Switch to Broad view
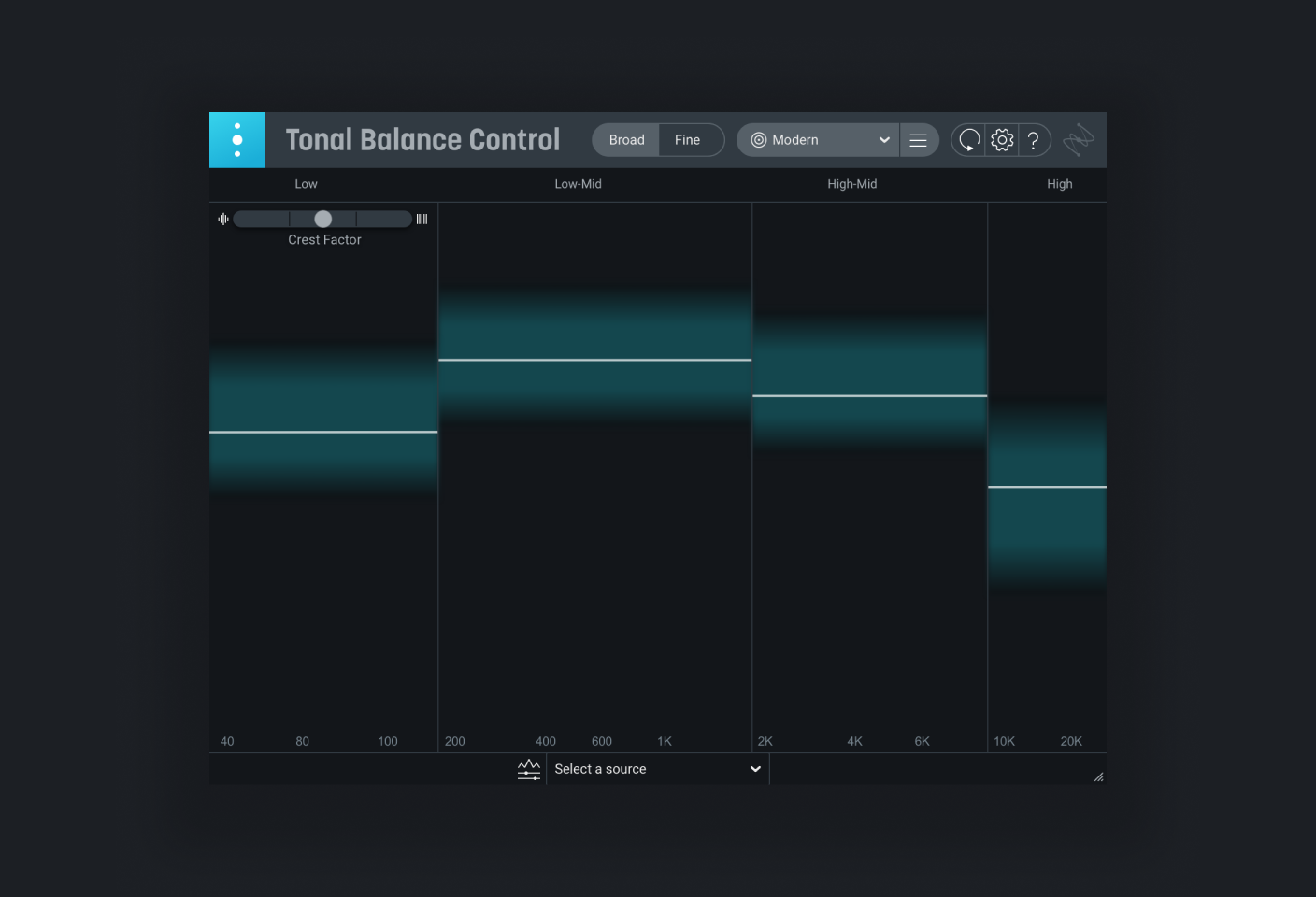1316x897 pixels. pyautogui.click(x=626, y=140)
